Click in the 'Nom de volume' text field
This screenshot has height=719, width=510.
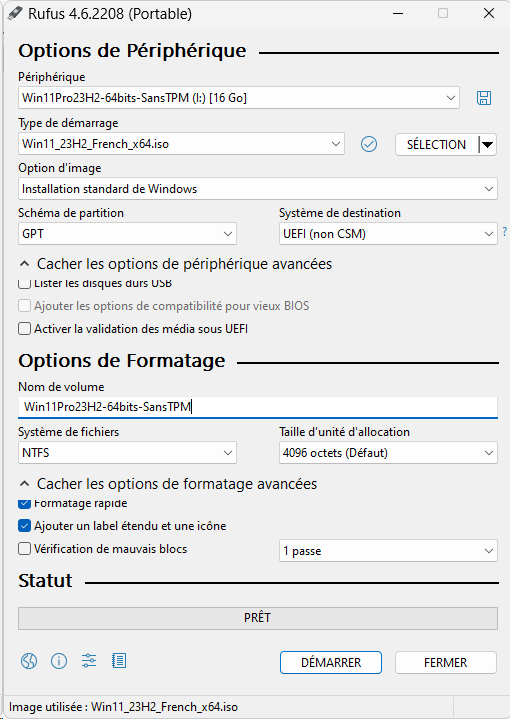pyautogui.click(x=258, y=407)
